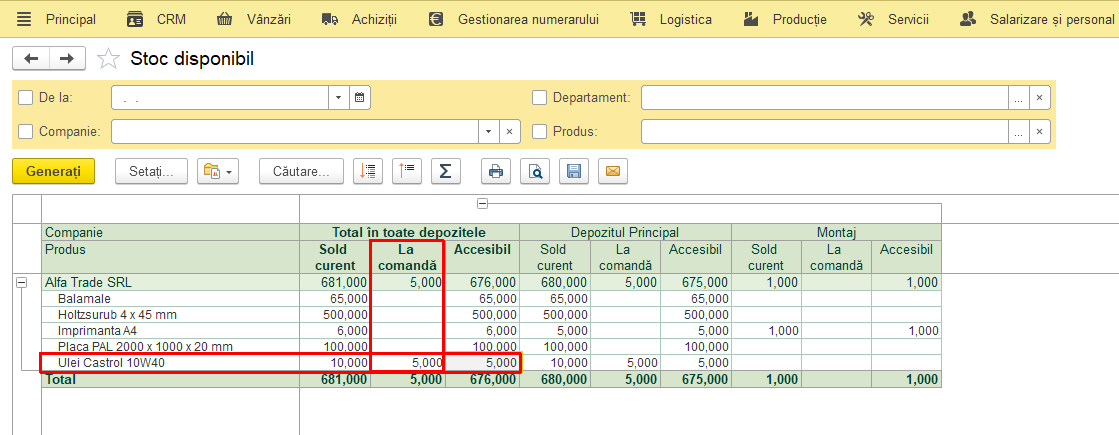The height and width of the screenshot is (435, 1119).
Task: Open the print preview
Action: (x=535, y=171)
